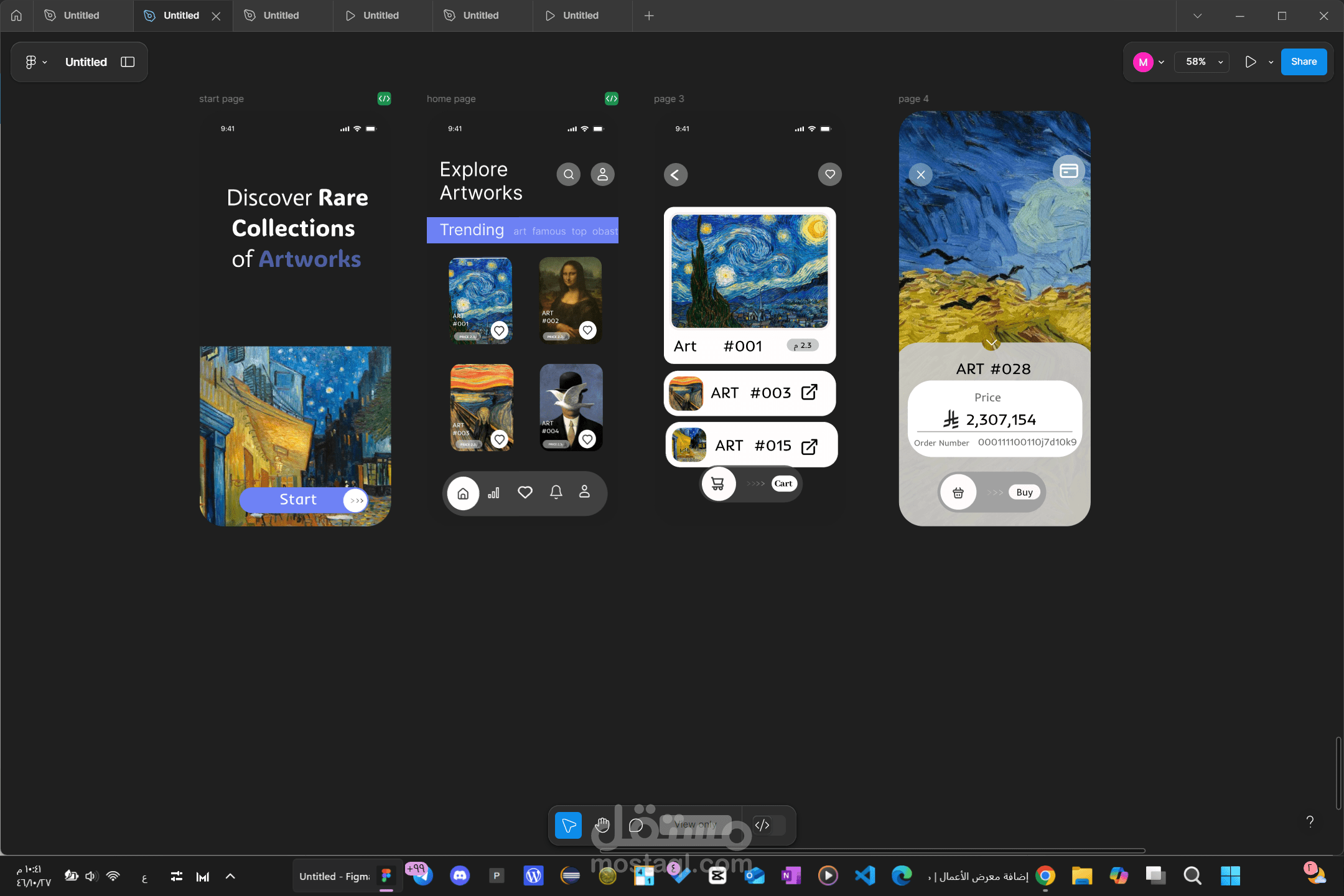This screenshot has height=896, width=1344.
Task: Click the shopping cart knob on page 3
Action: pyautogui.click(x=718, y=483)
